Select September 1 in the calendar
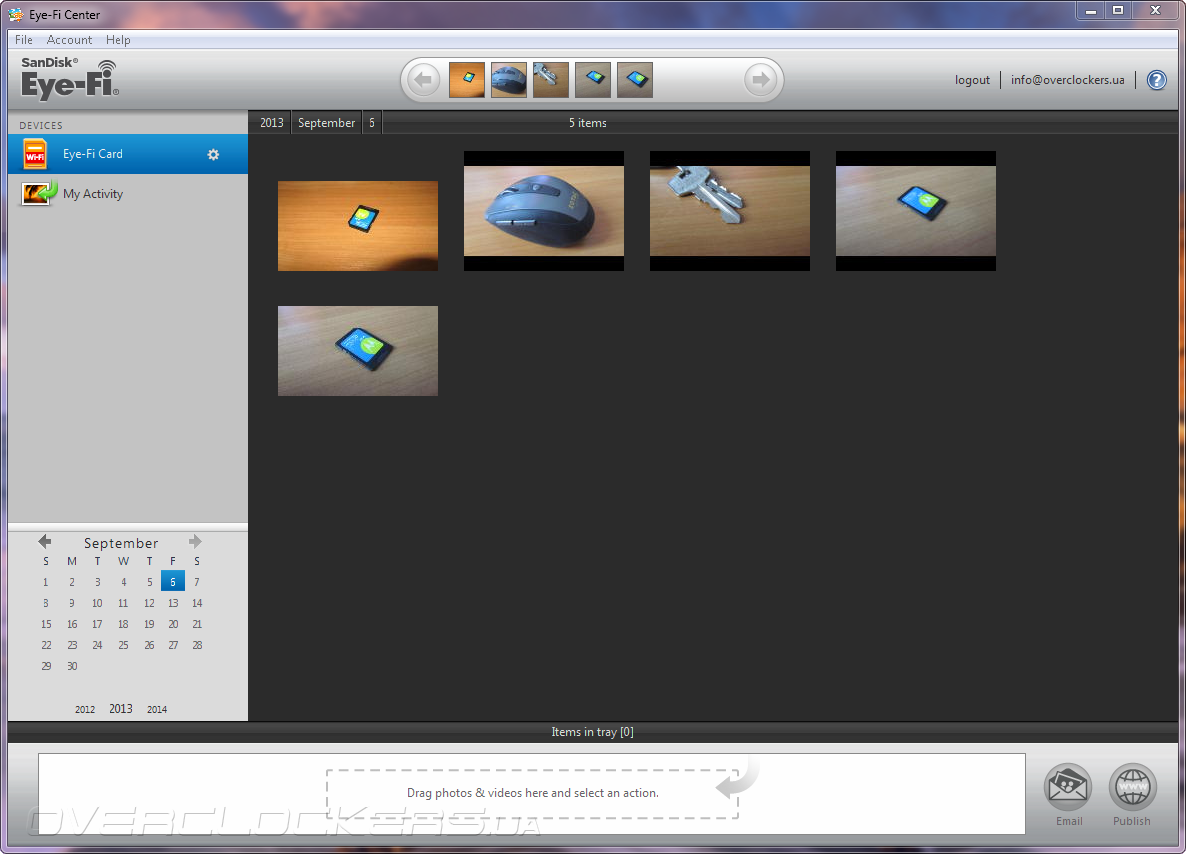 click(46, 582)
